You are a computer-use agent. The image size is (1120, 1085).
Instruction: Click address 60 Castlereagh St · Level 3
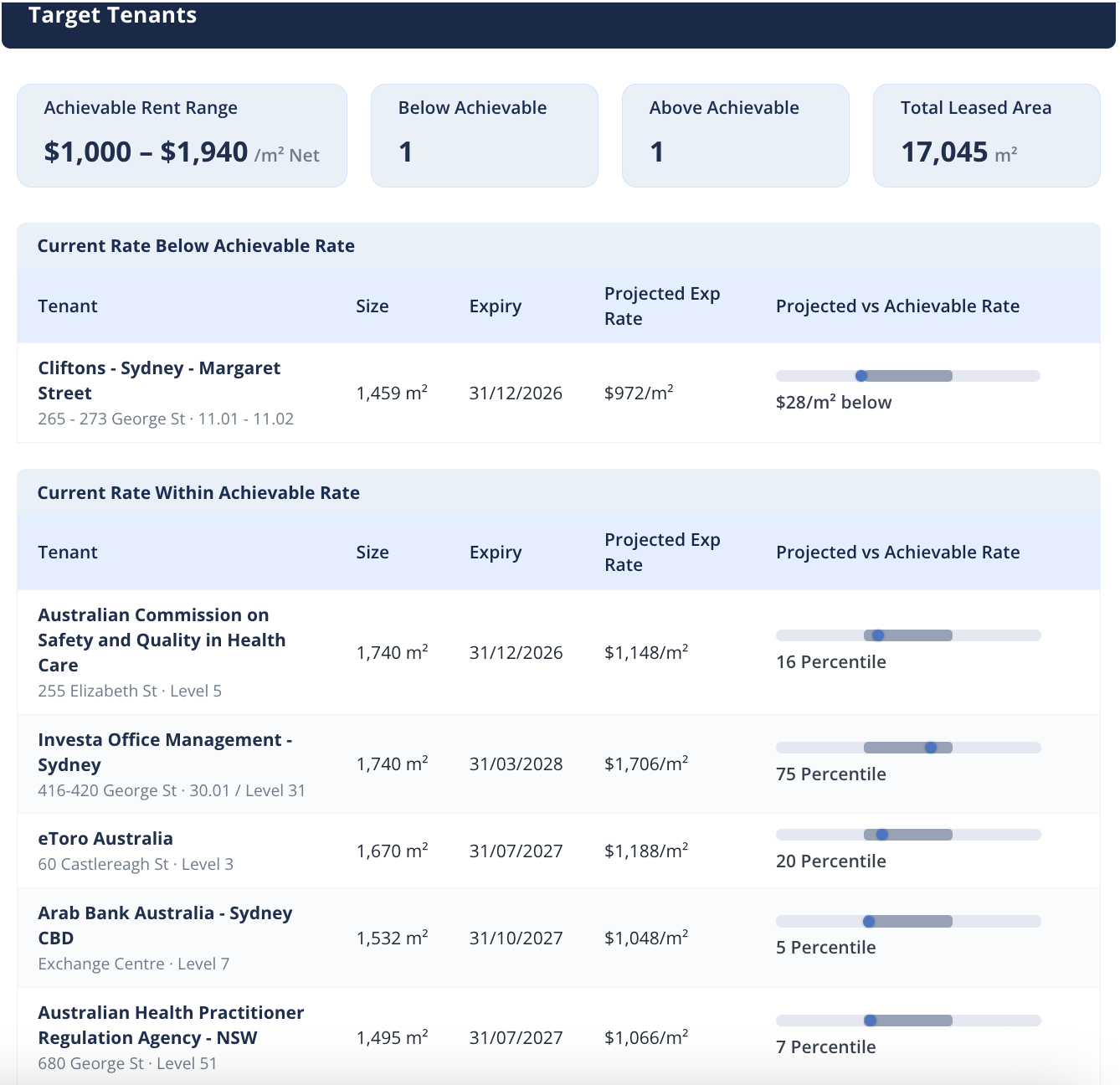136,865
